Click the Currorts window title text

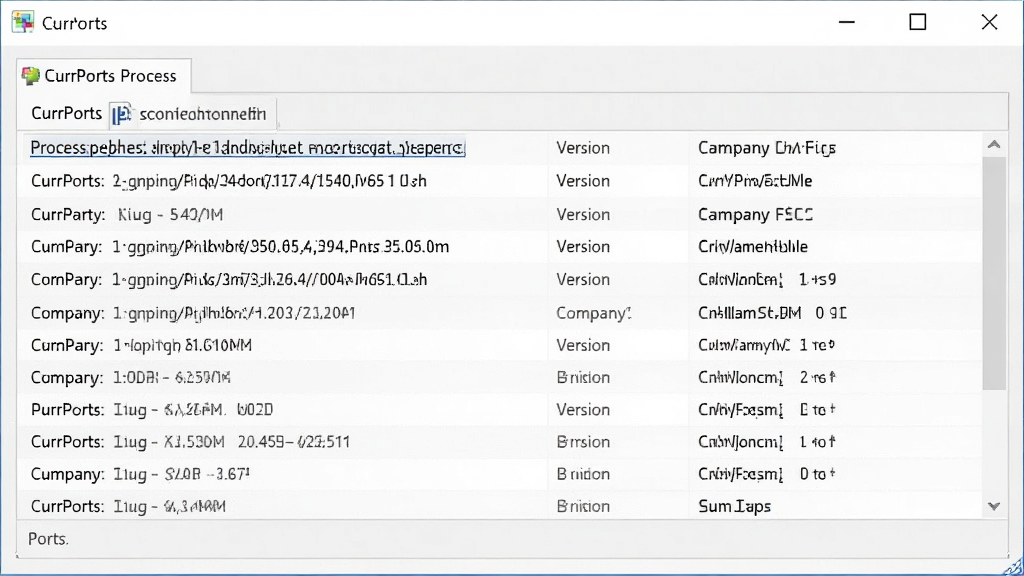tap(74, 24)
